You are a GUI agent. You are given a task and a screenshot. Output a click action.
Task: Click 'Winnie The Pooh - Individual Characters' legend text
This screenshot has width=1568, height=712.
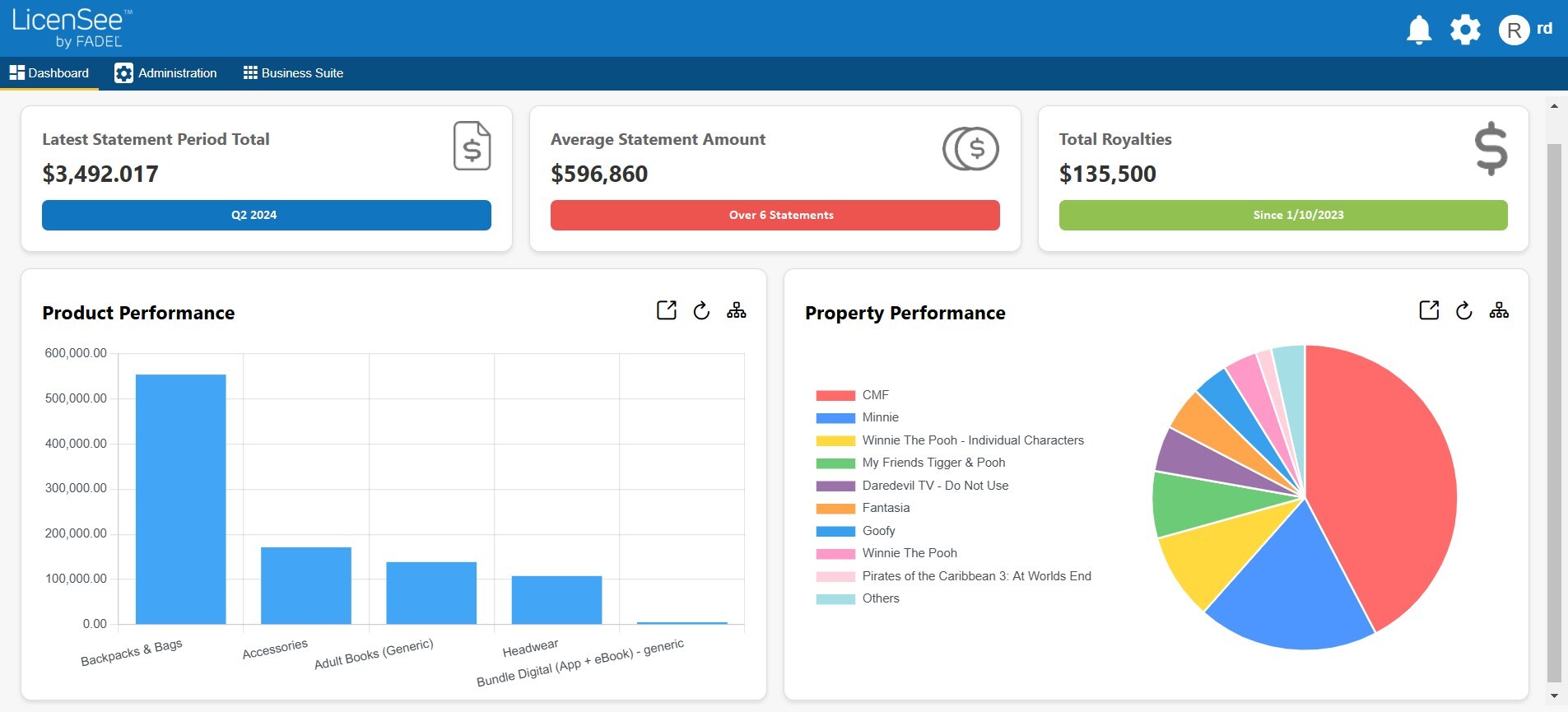click(973, 440)
